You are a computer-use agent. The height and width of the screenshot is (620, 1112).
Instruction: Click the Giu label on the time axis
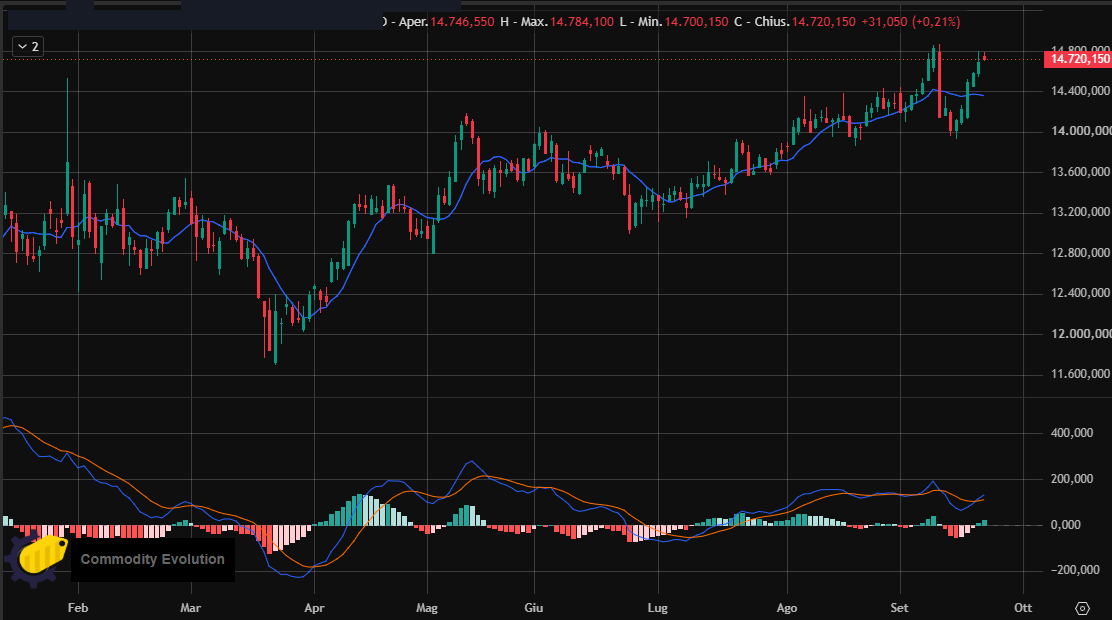coord(533,608)
